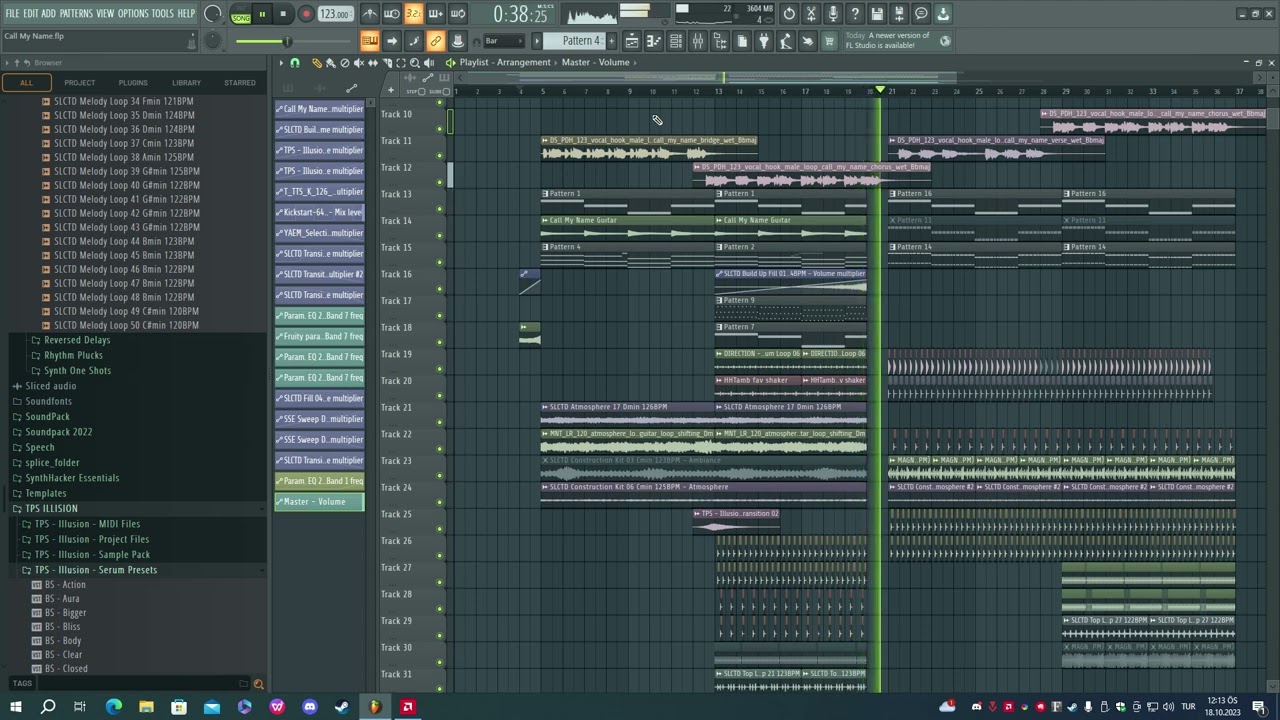Viewport: 1280px width, 720px height.
Task: Toggle the link-to-controller icon
Action: (x=436, y=41)
